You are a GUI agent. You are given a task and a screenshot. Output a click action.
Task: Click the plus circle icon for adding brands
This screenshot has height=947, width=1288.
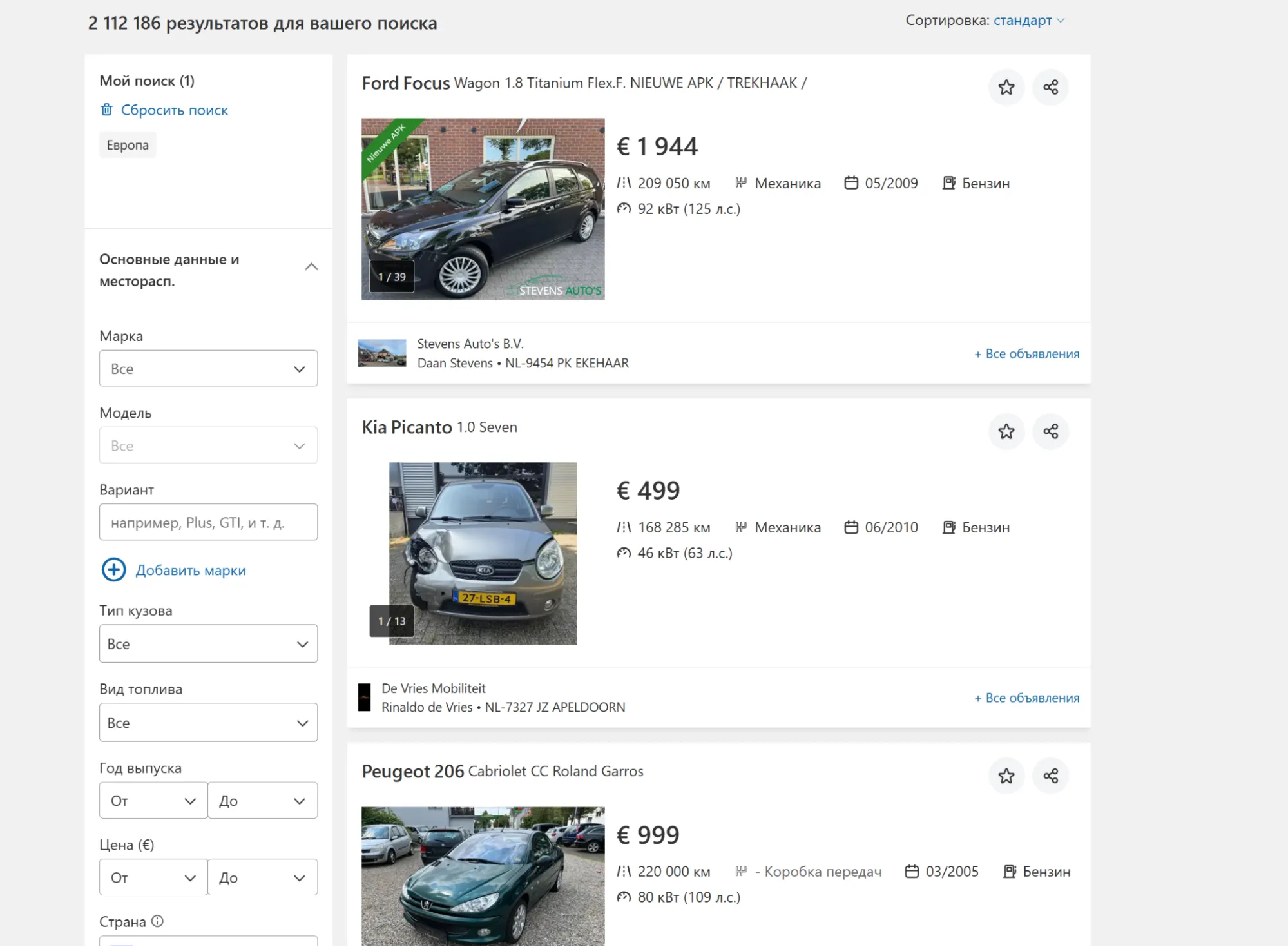pos(113,570)
